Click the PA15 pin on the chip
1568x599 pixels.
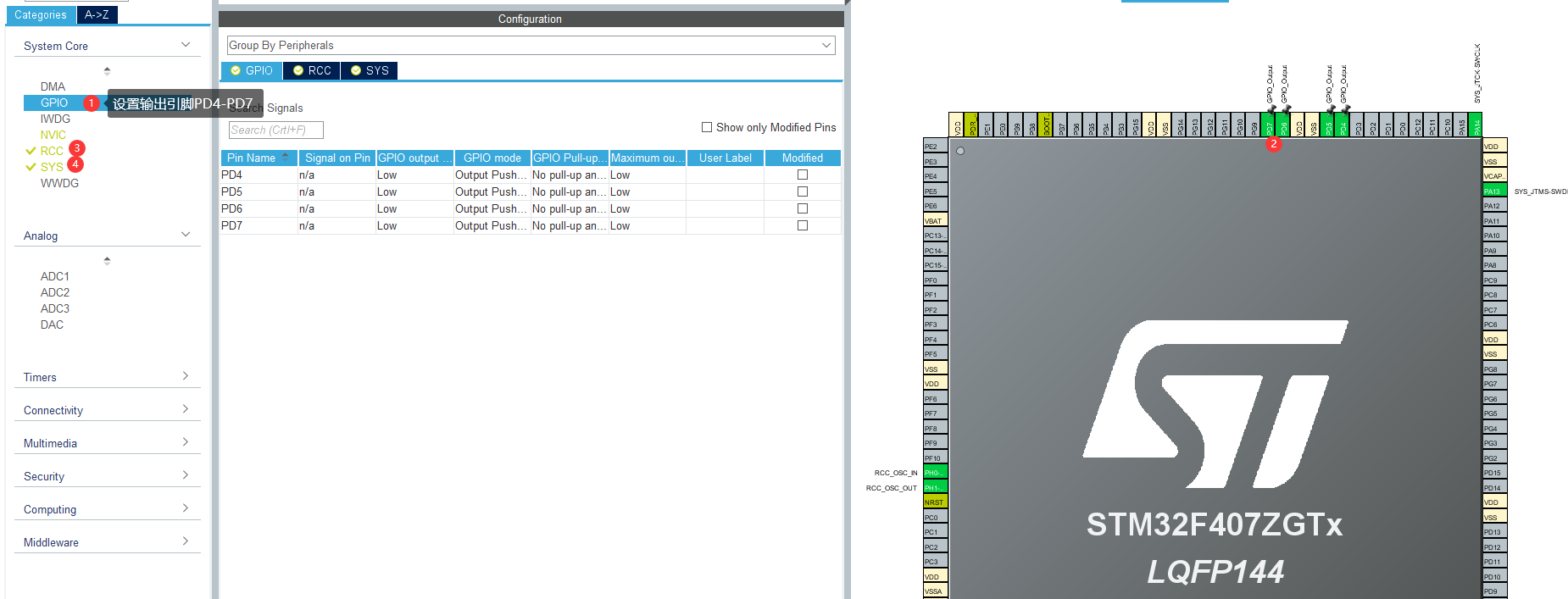pos(1461,125)
